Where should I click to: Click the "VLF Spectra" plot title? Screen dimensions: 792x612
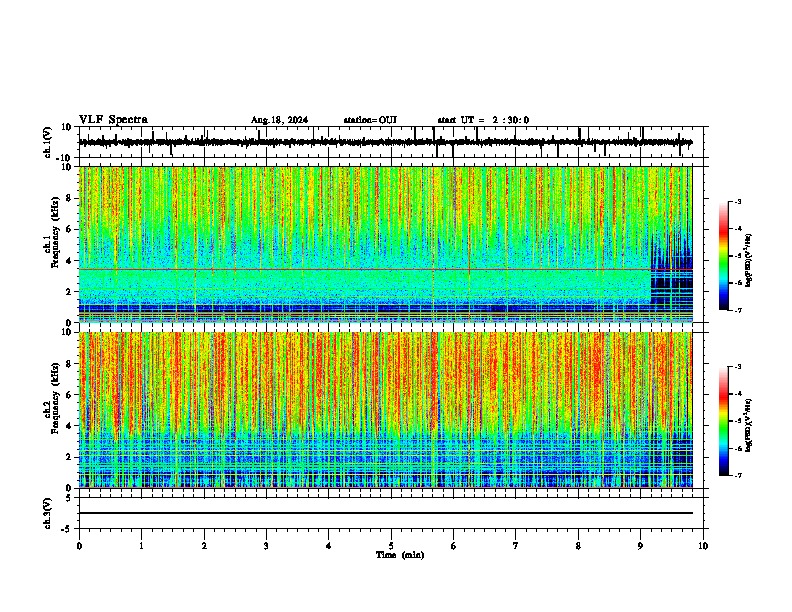click(113, 120)
